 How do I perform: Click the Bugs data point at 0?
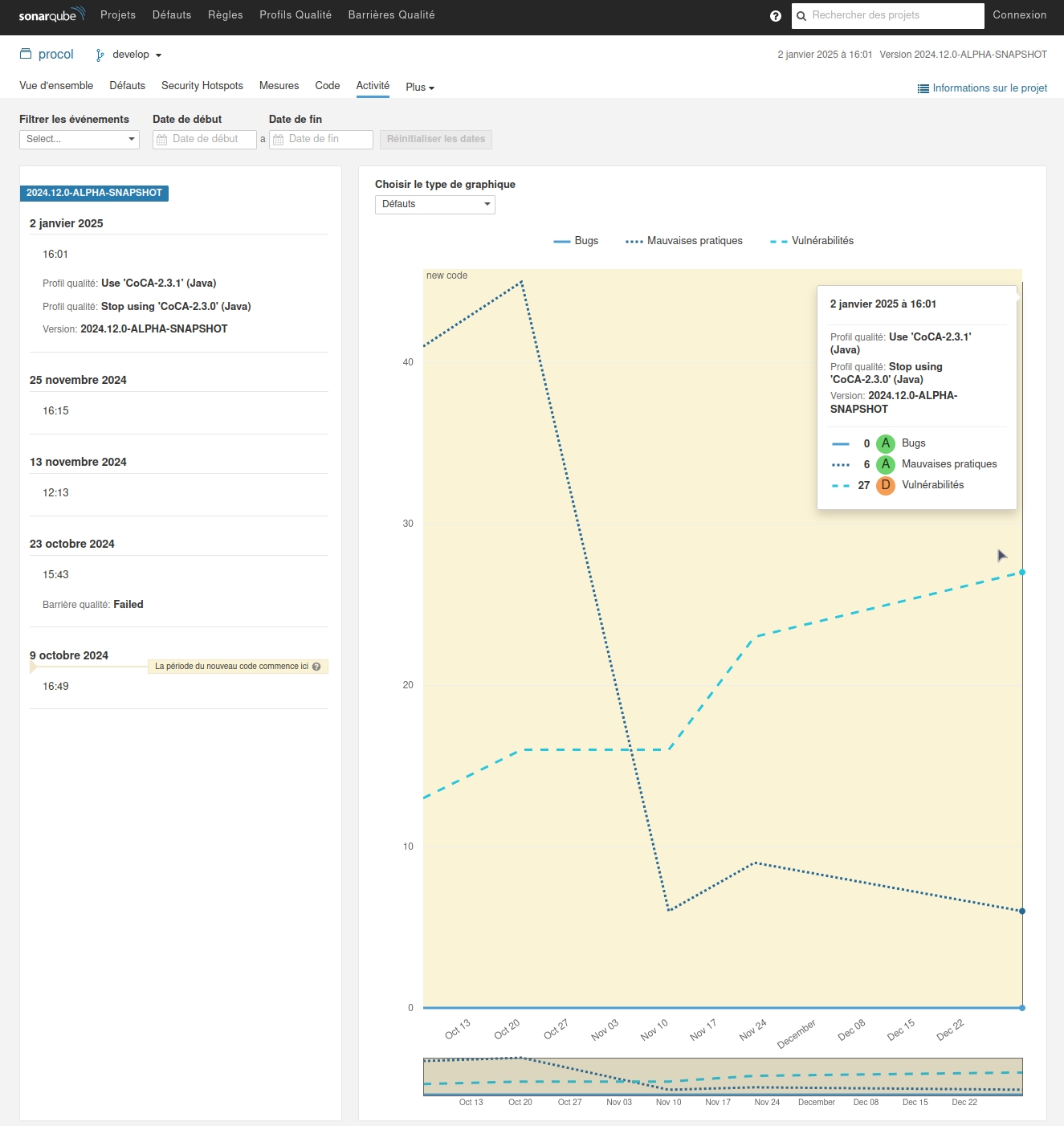point(1022,1007)
